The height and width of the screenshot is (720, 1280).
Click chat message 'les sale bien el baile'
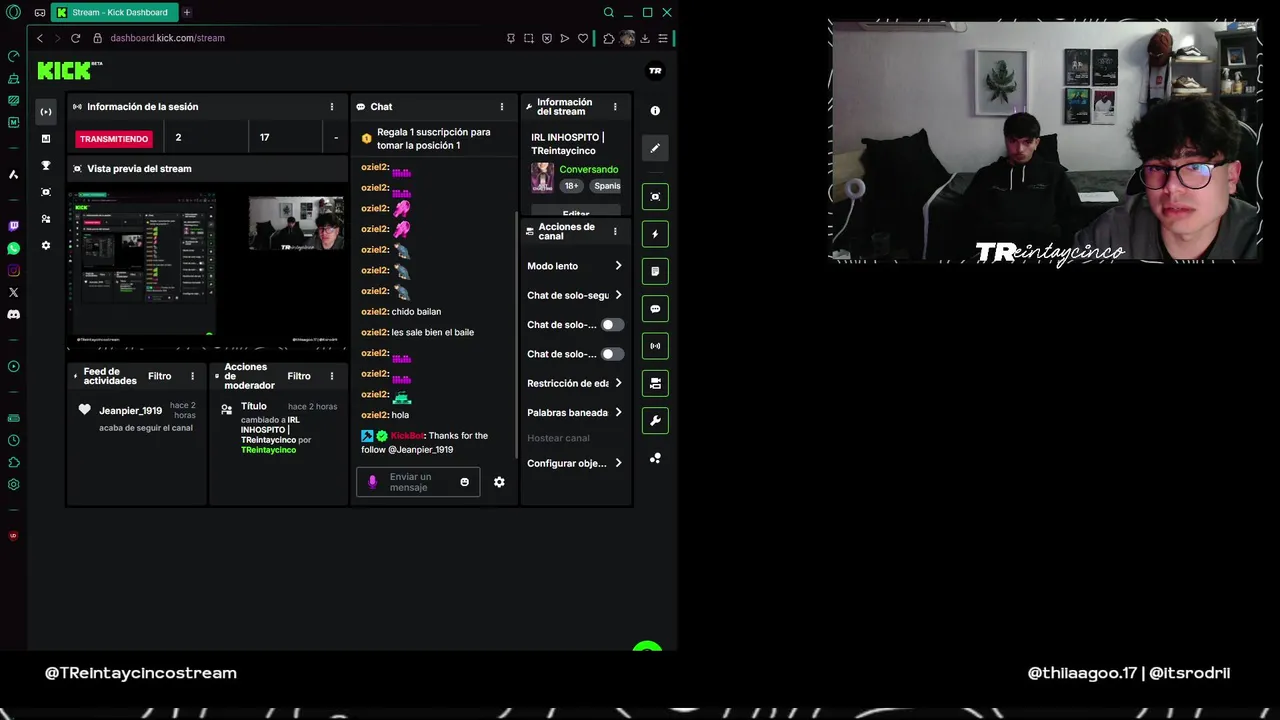[x=433, y=332]
